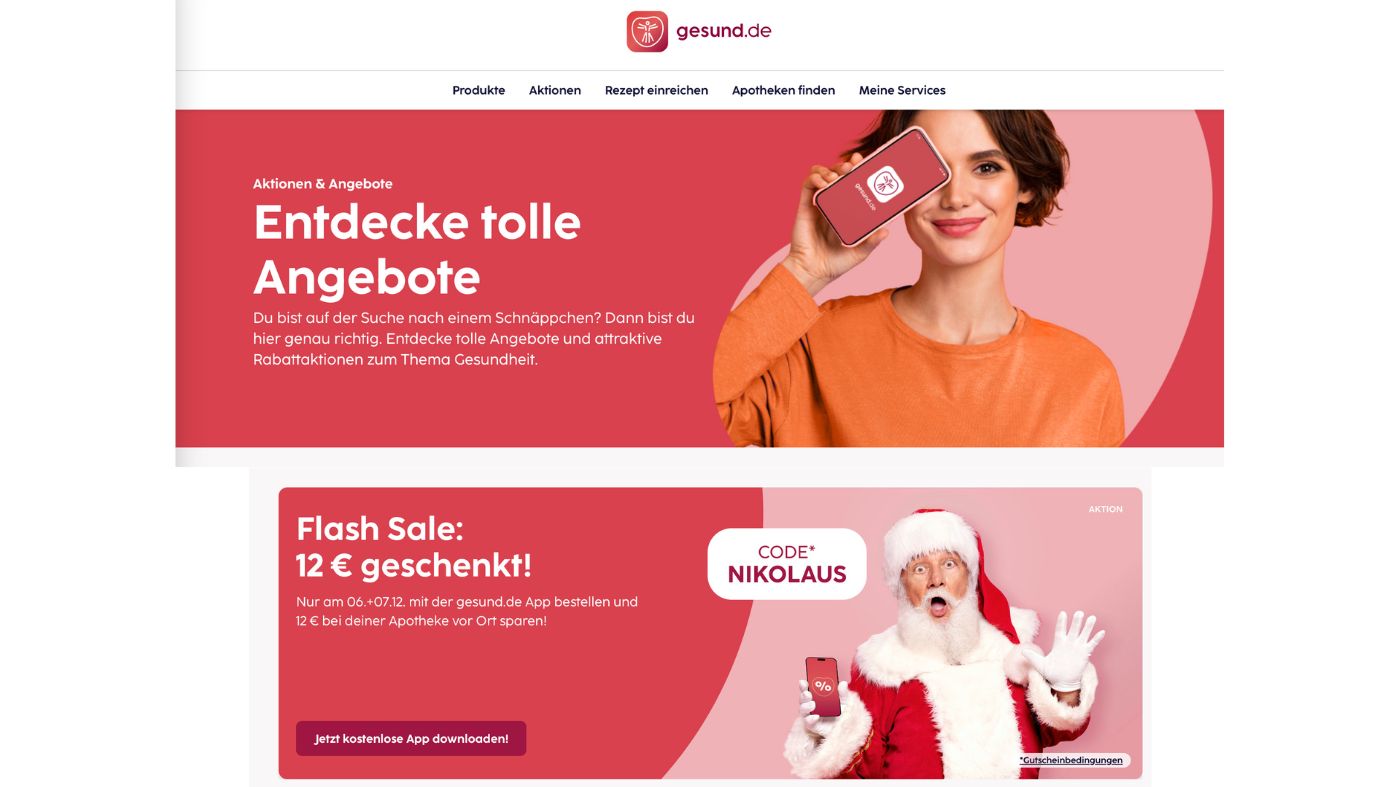Click the hero description paragraph about Schnäppchen
Viewport: 1400px width, 787px height.
click(474, 338)
